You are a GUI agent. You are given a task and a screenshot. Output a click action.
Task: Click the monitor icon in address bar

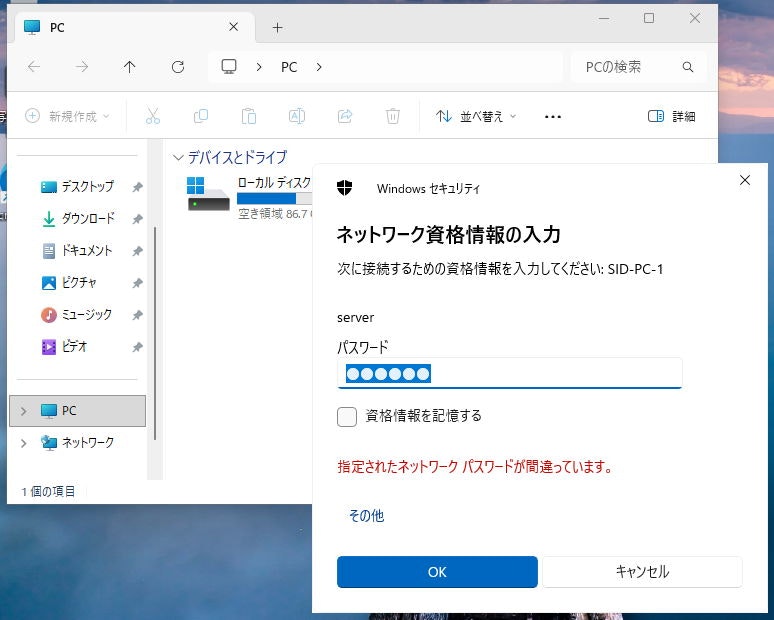pos(229,66)
